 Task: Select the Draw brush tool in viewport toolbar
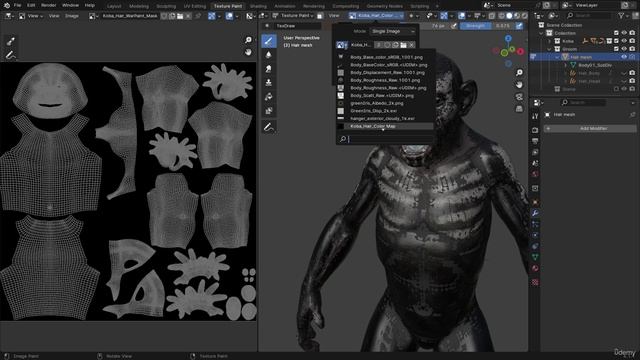pyautogui.click(x=269, y=41)
